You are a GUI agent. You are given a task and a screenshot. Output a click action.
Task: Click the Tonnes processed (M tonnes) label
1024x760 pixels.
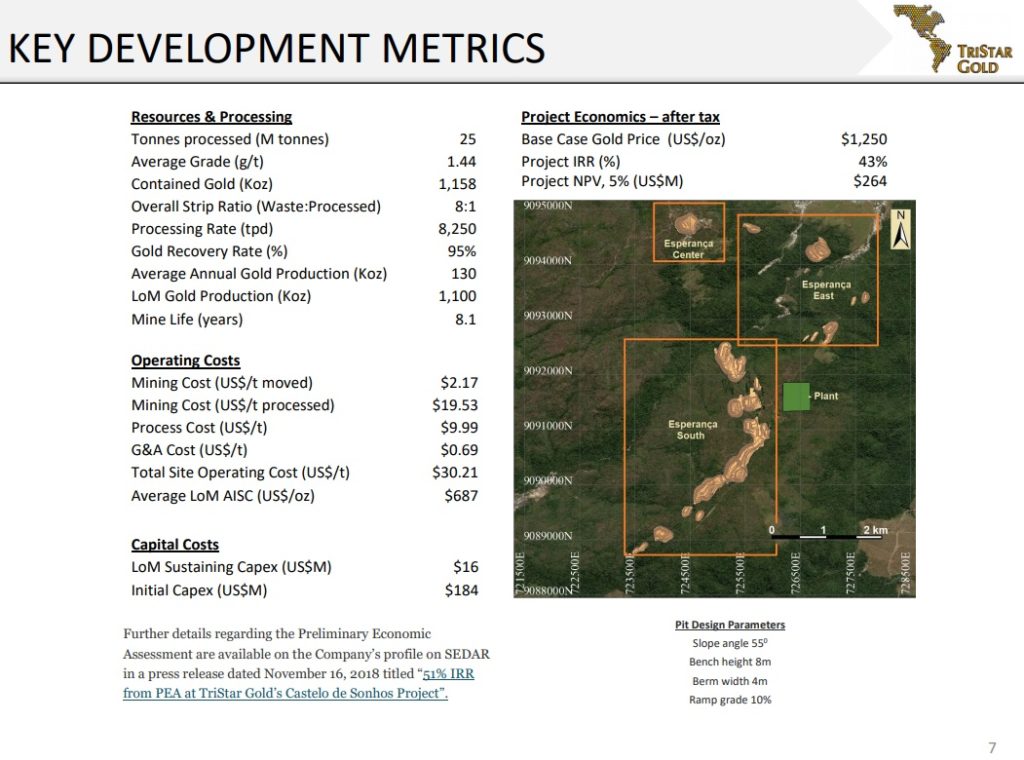(x=230, y=139)
